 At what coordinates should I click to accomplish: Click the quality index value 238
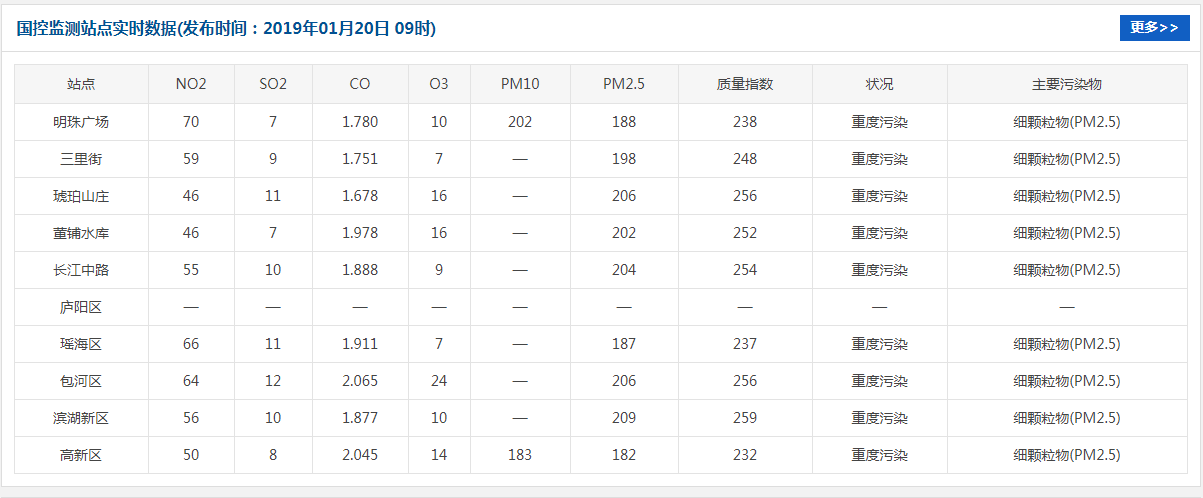coord(745,122)
